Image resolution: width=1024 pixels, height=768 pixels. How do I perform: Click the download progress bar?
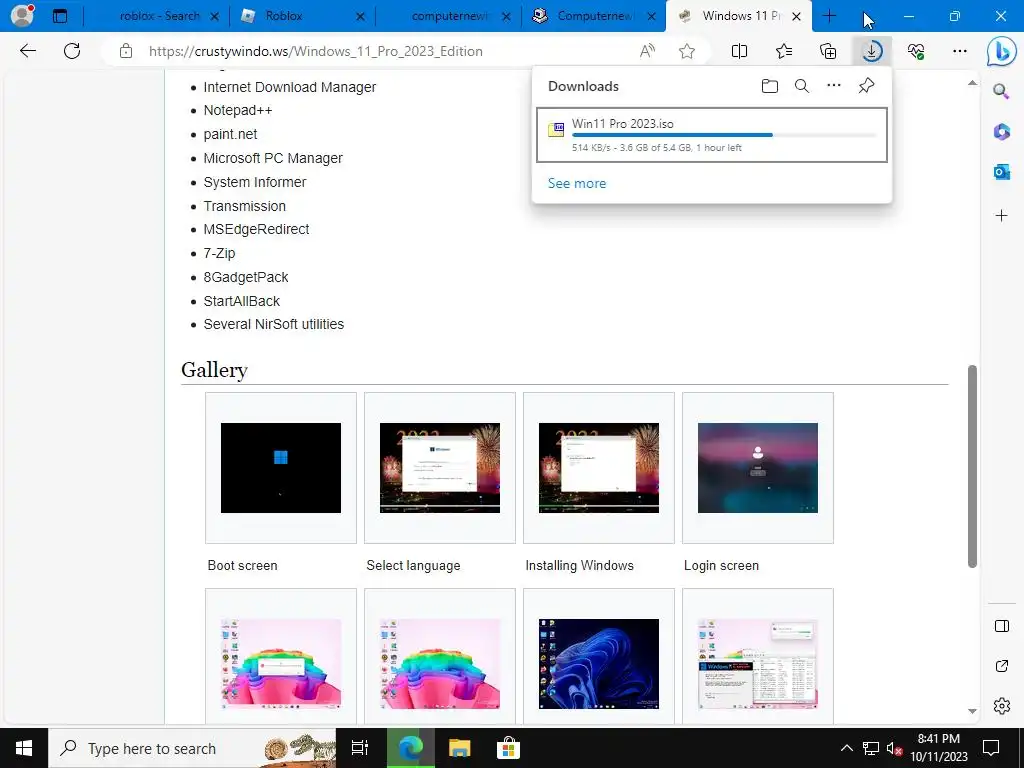[724, 135]
